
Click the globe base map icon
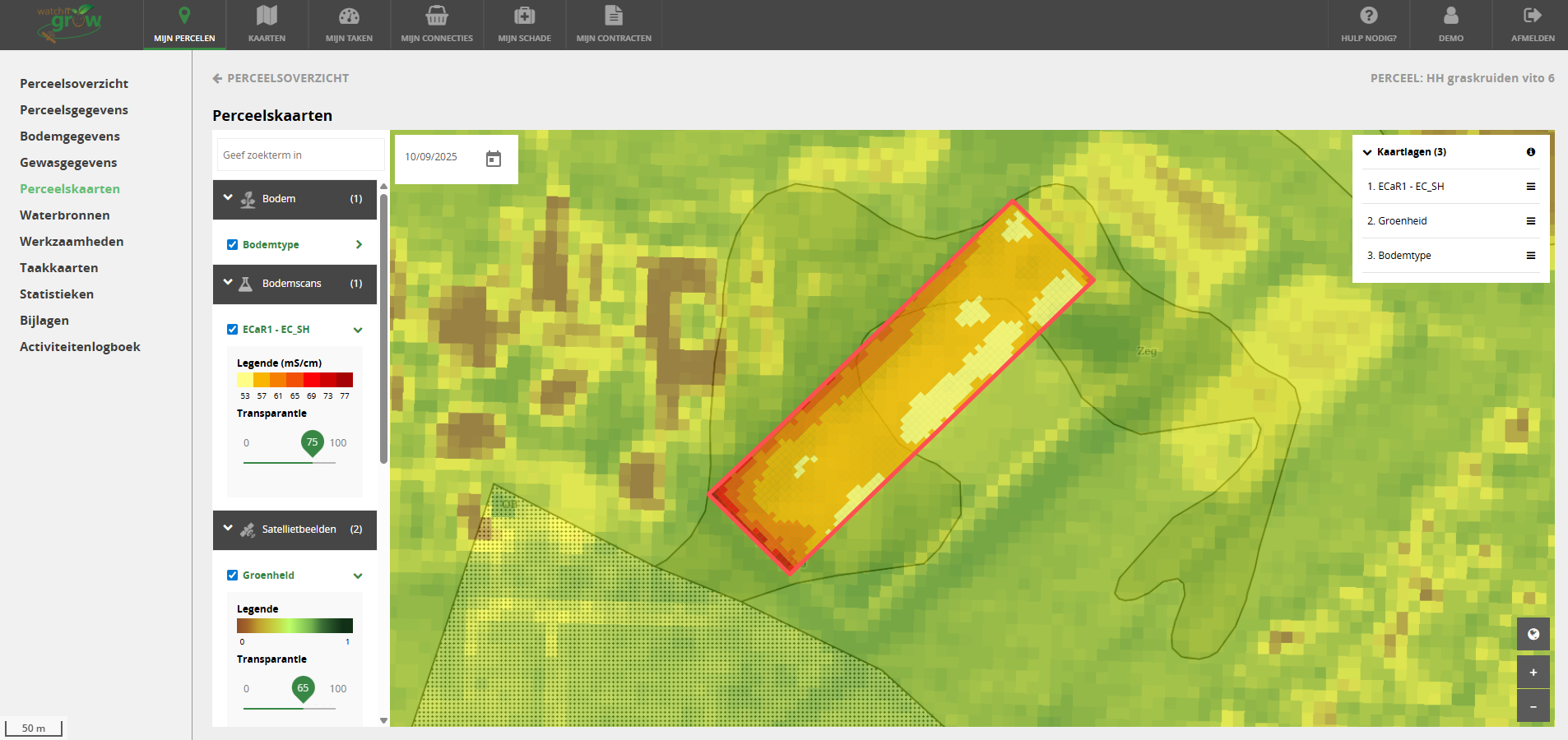[1533, 634]
